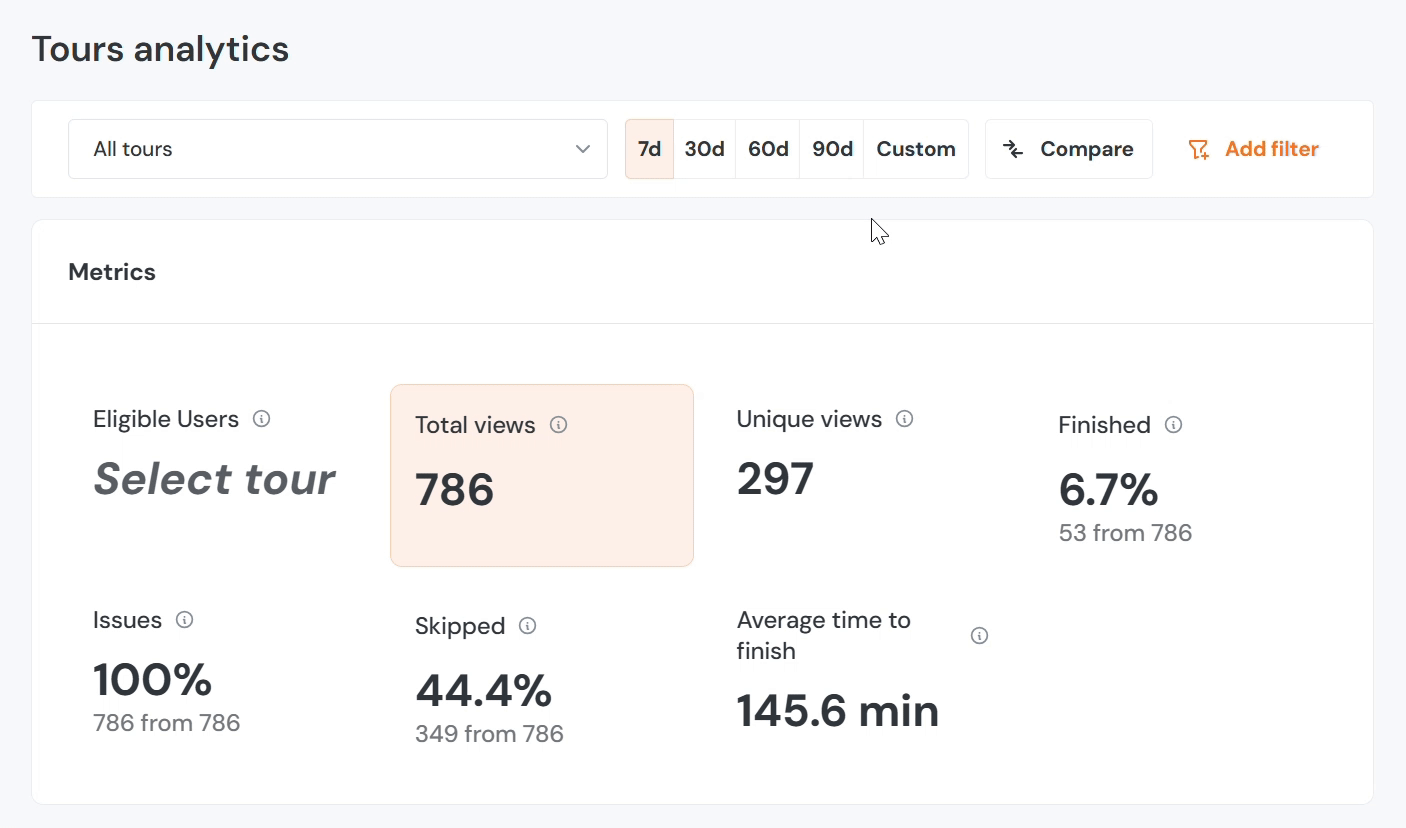Click info icon next to Eligible Users
The height and width of the screenshot is (828, 1406).
pos(261,419)
